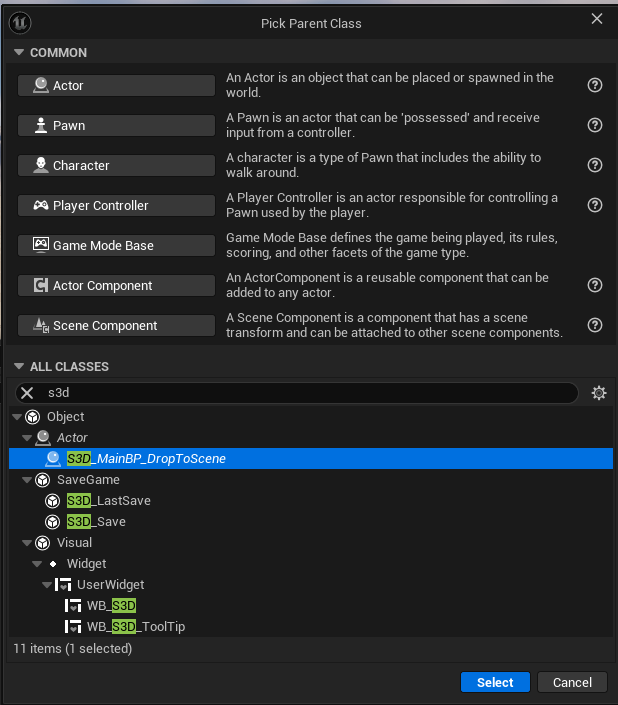Collapse the UserWidget tree node
This screenshot has width=618, height=705.
[x=47, y=585]
